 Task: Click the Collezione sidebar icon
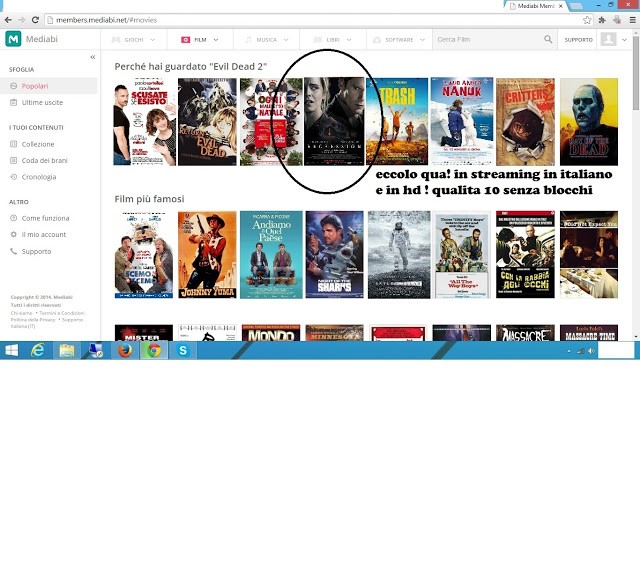pos(13,144)
